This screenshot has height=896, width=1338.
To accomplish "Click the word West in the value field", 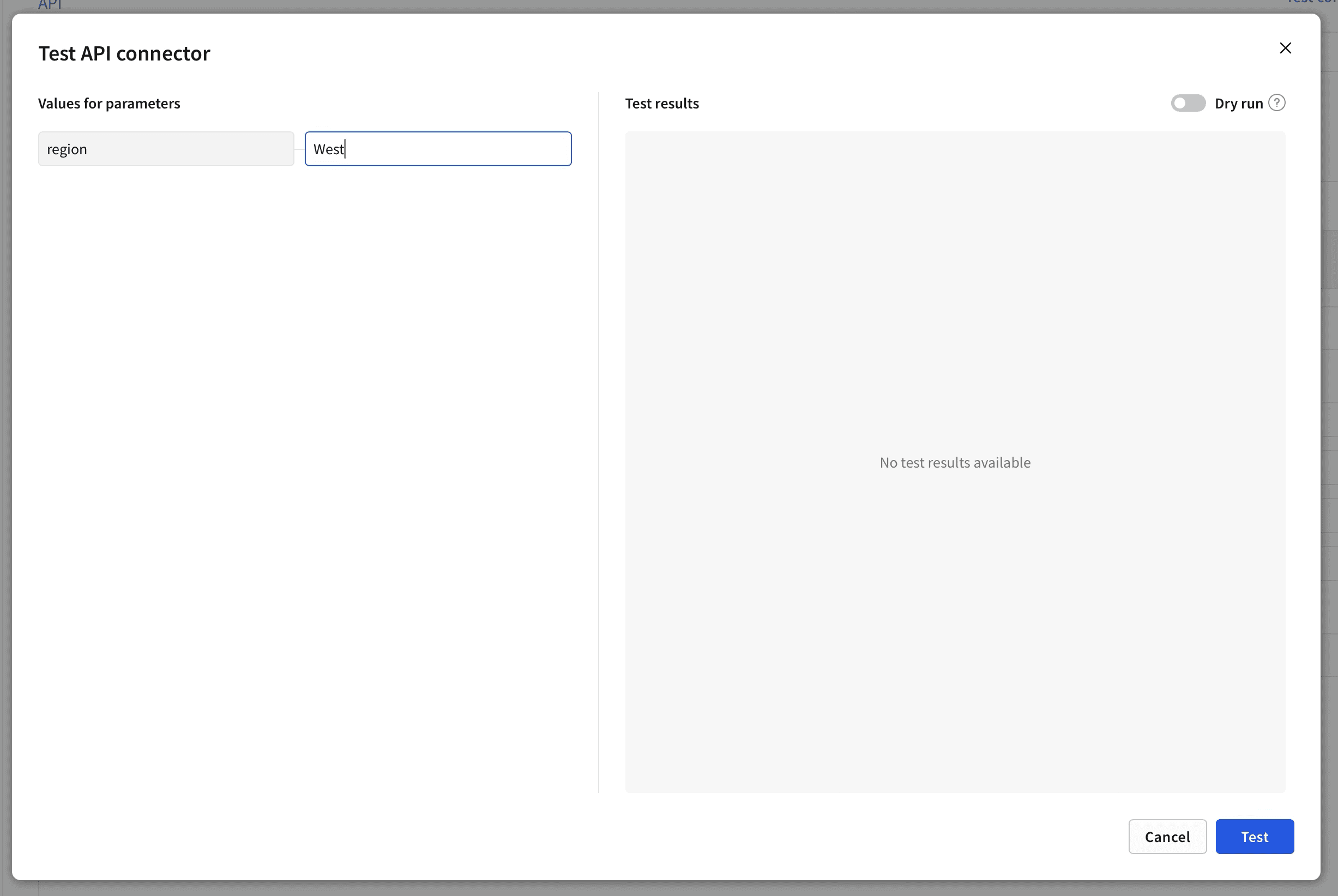I will 328,149.
